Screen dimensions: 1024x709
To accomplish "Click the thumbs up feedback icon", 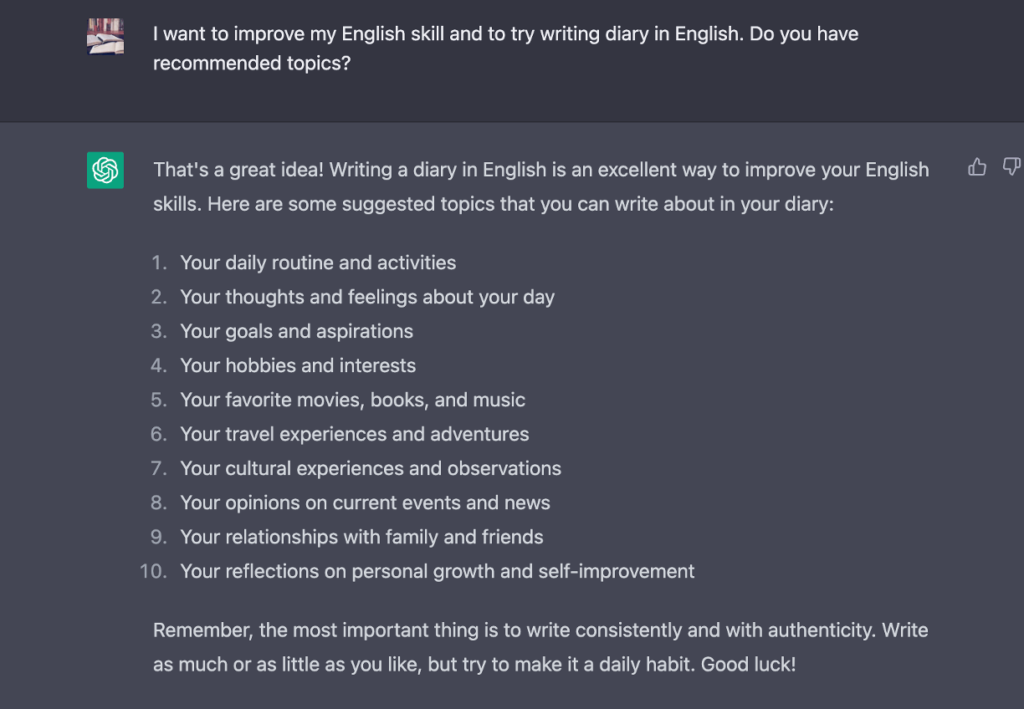I will coord(977,168).
